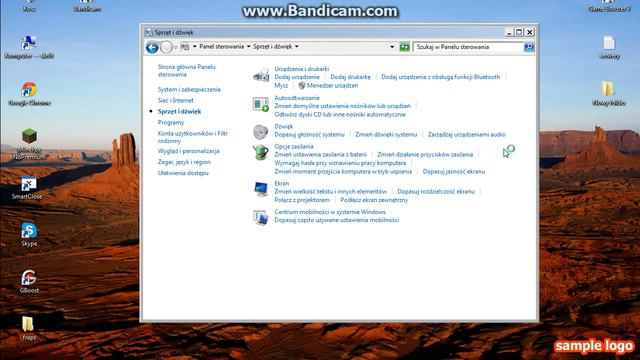
Task: Click Zmień ustawienia zasilania z baterii
Action: click(x=320, y=154)
